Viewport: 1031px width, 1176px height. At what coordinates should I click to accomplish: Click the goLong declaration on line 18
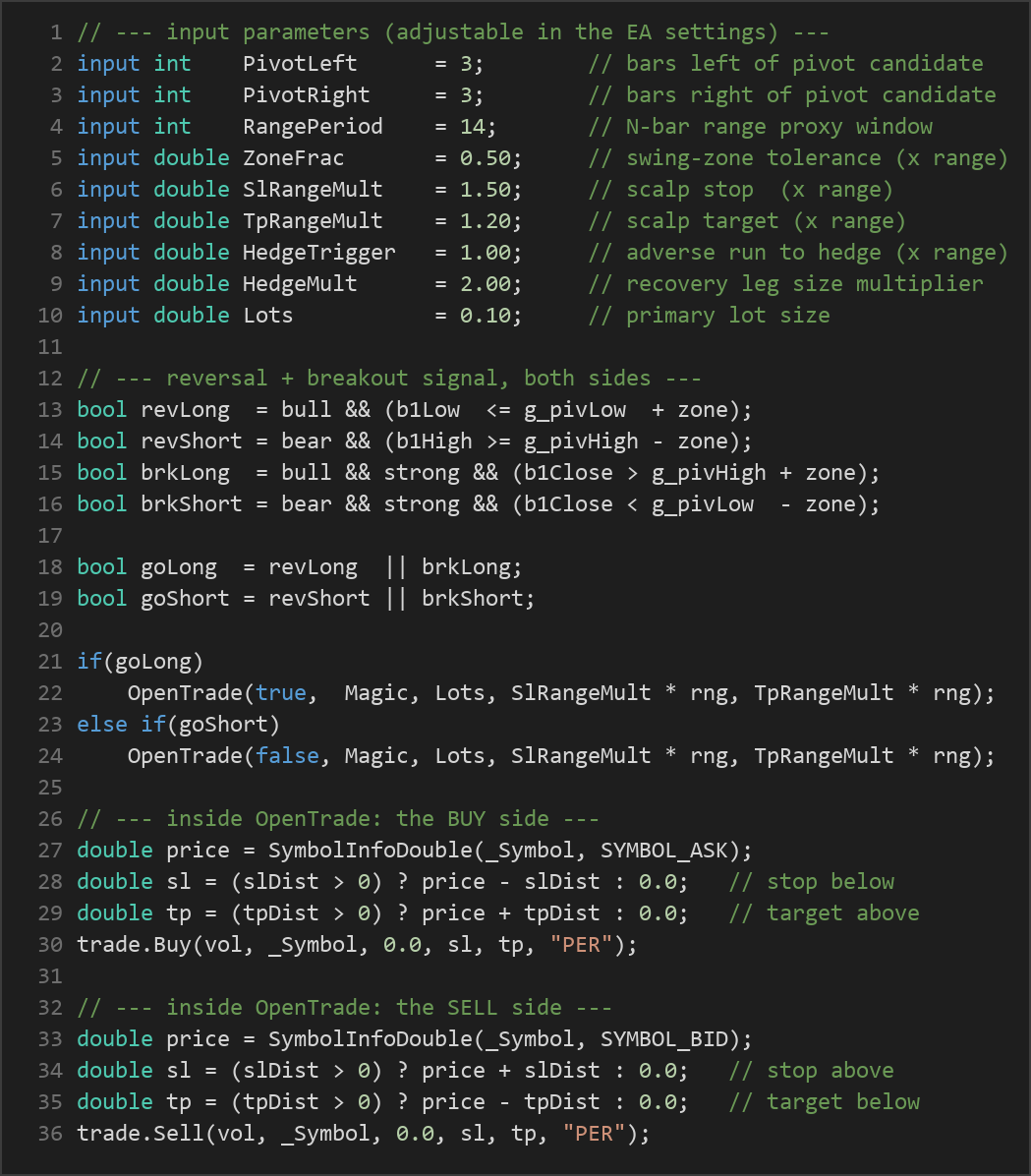click(x=179, y=567)
